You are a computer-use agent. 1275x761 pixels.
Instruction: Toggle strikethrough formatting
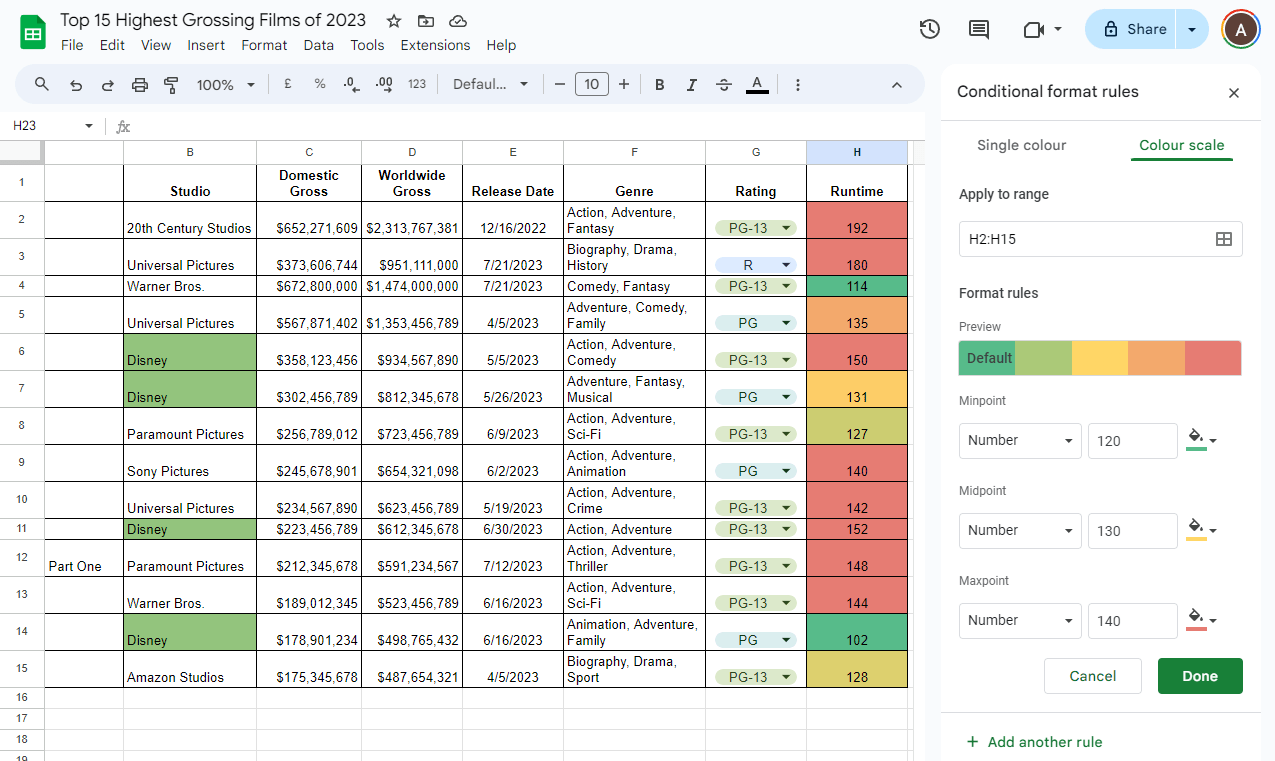[x=725, y=85]
